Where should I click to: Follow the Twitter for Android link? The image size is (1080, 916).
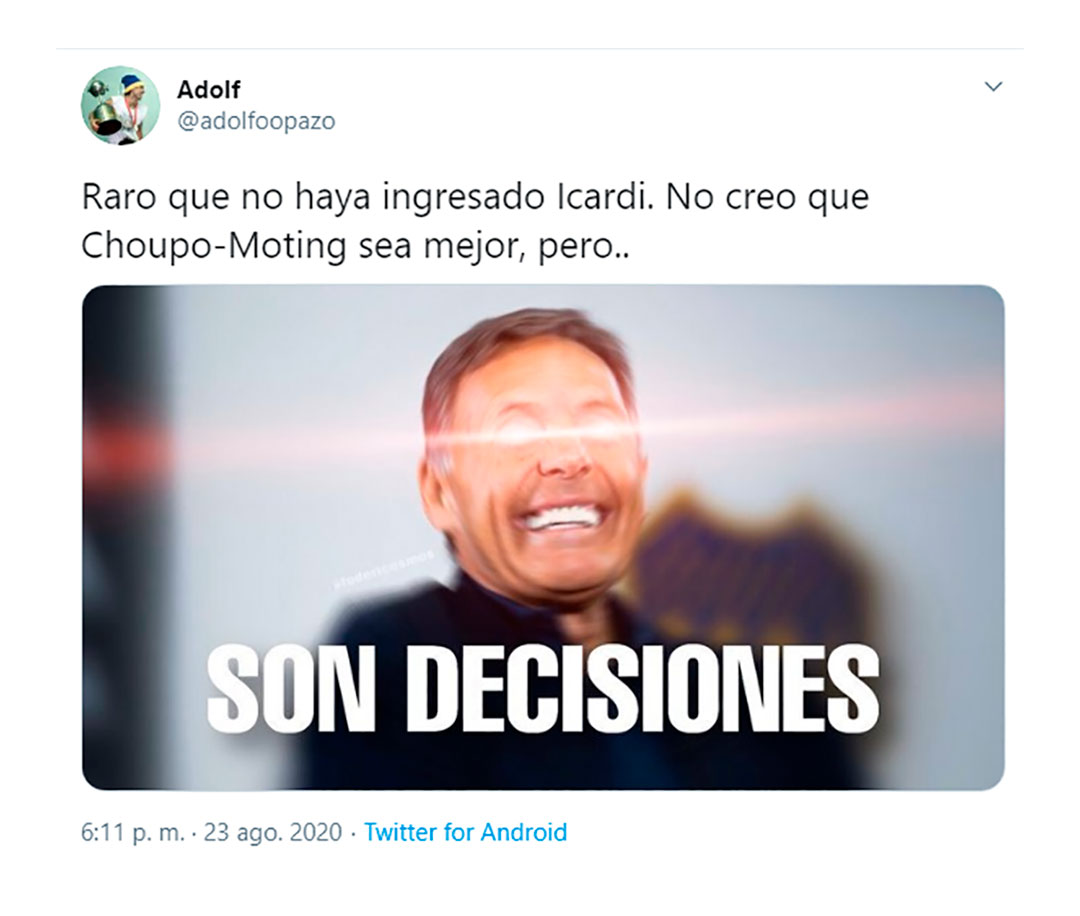tap(466, 832)
